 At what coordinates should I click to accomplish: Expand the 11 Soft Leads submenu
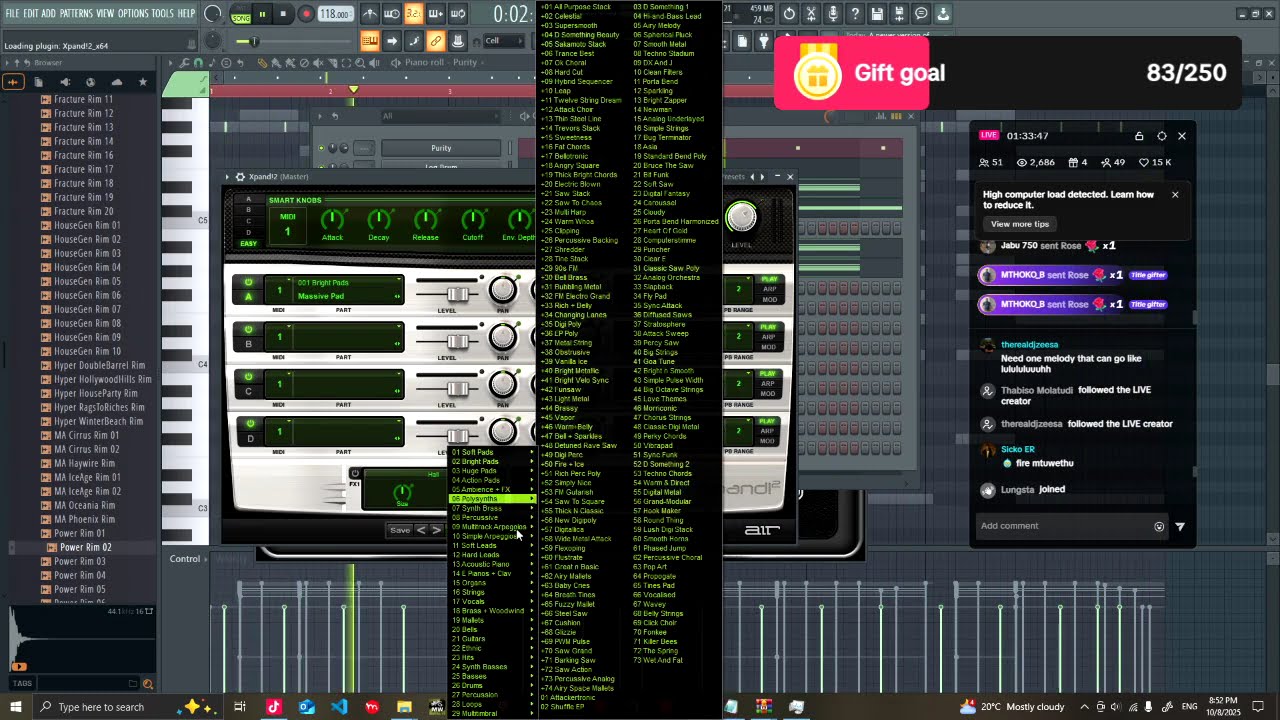(492, 546)
